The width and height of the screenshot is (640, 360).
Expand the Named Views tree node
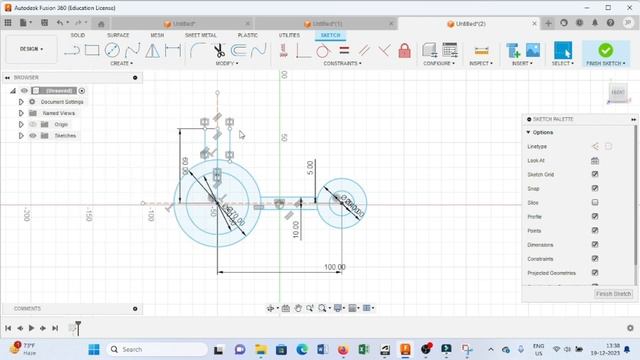[21, 113]
